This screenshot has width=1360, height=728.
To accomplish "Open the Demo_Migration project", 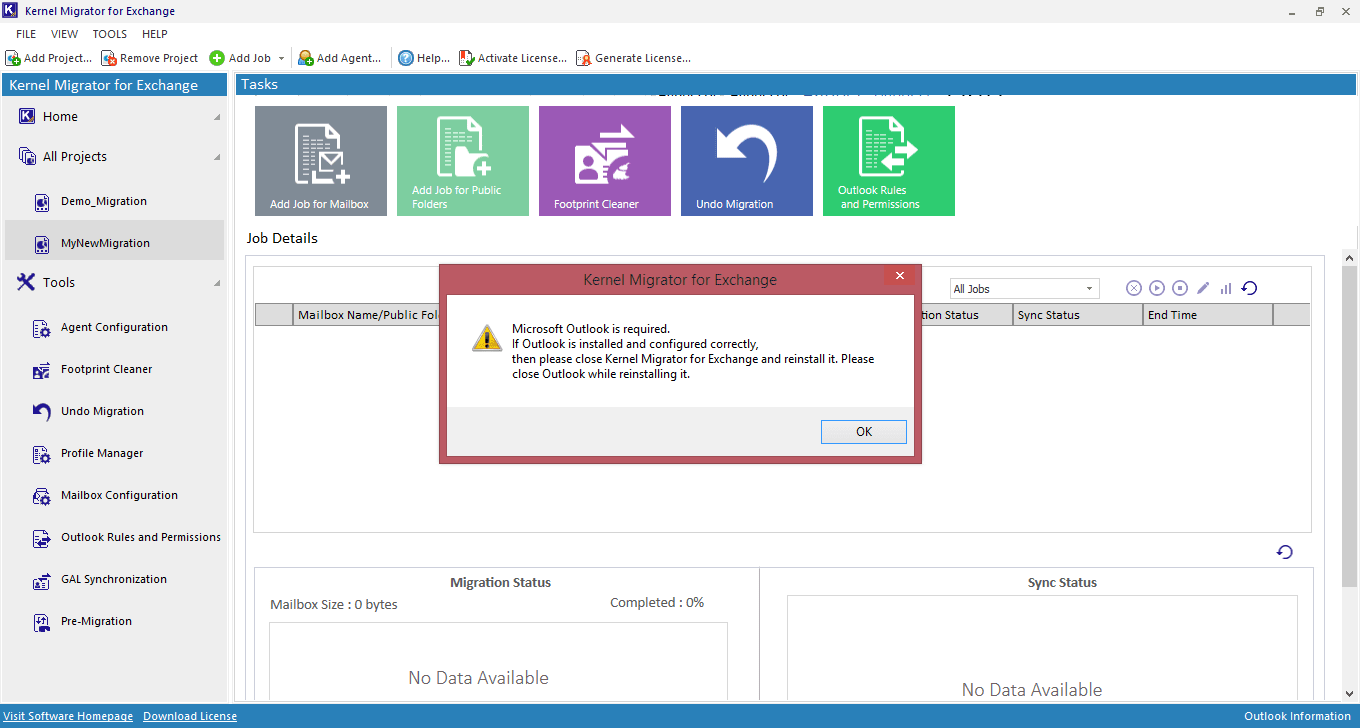I will pyautogui.click(x=104, y=201).
